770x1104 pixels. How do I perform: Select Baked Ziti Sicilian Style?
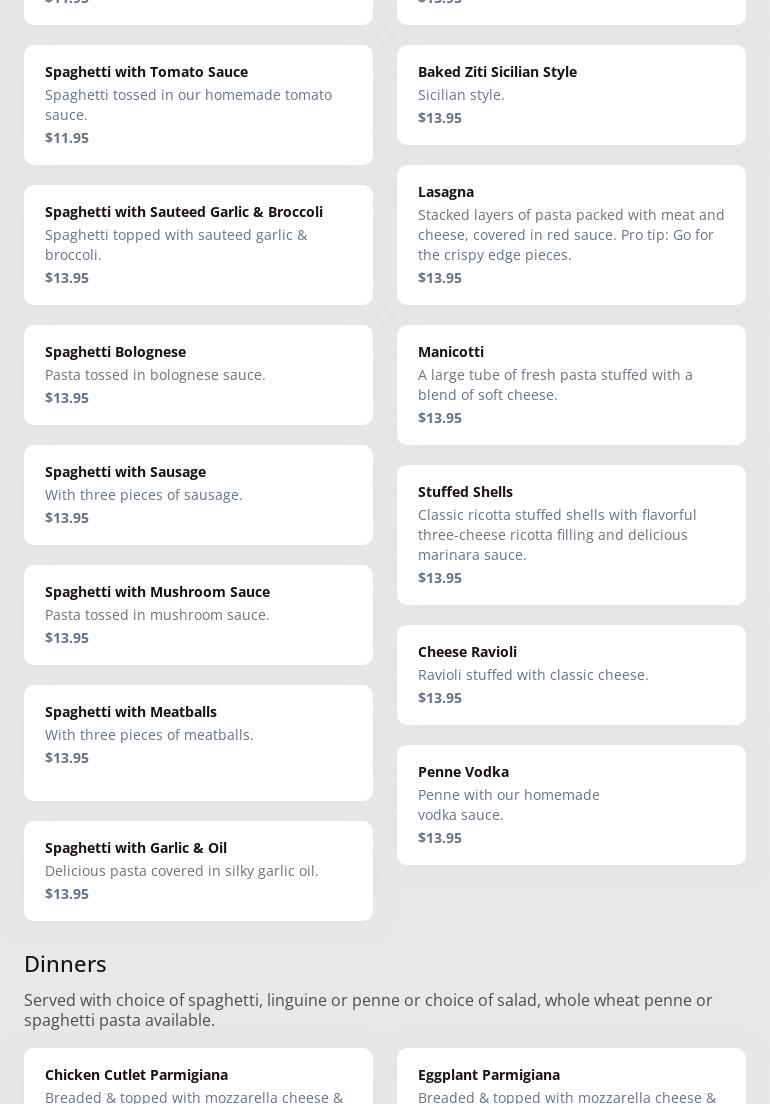[x=571, y=94]
